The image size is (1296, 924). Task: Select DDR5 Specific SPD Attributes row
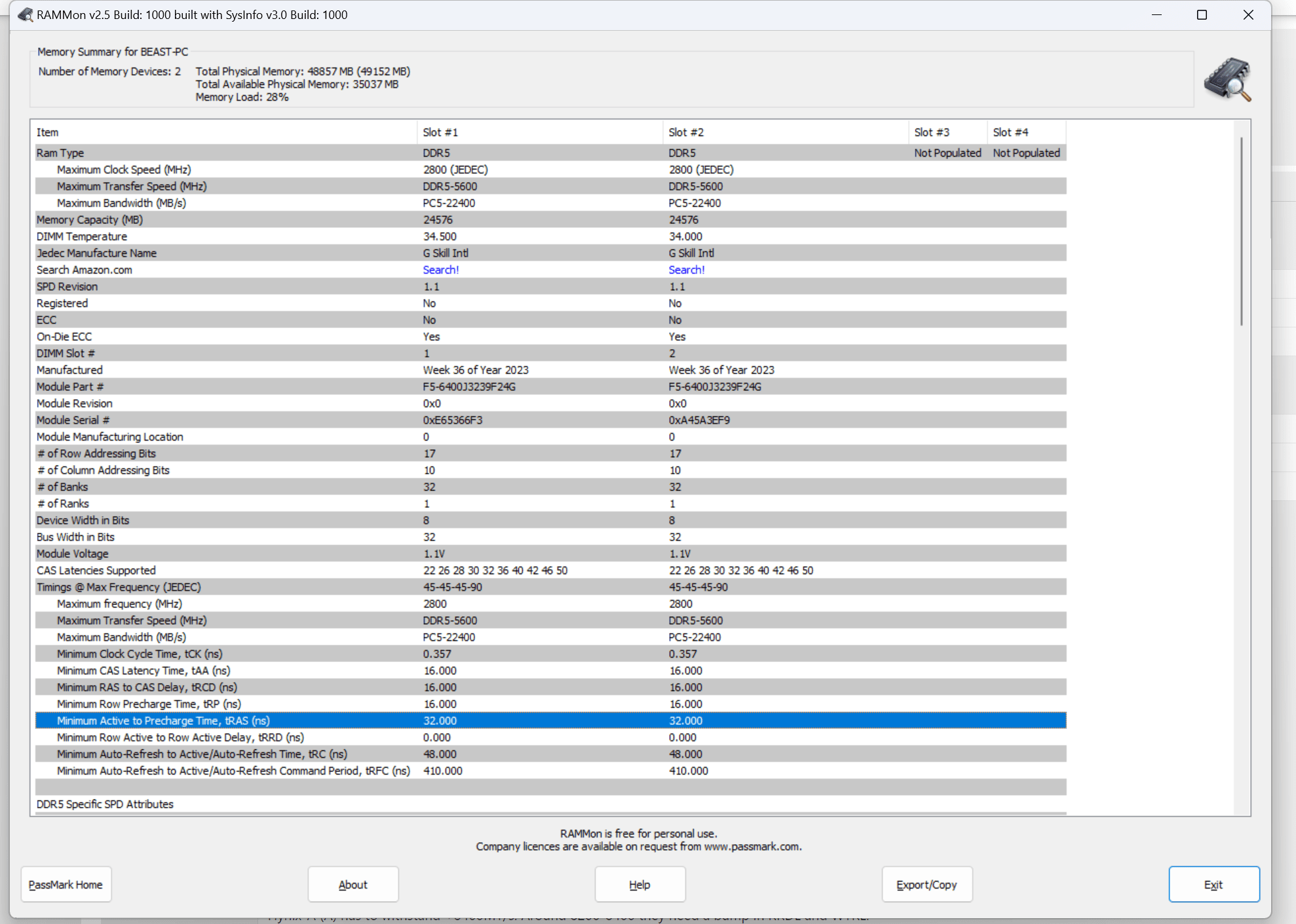(x=550, y=804)
